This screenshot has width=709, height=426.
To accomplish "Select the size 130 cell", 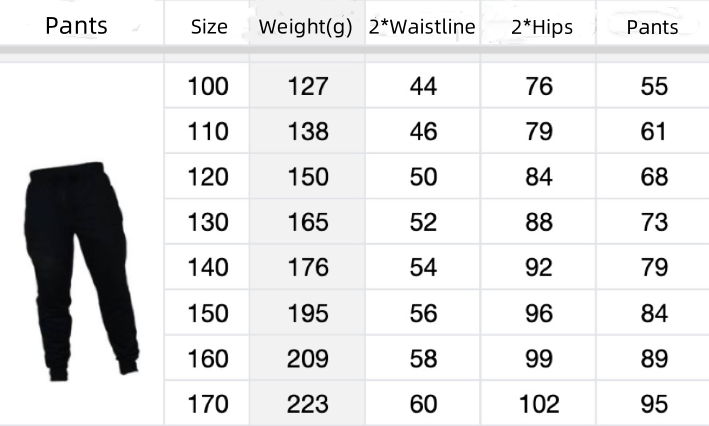I will (x=208, y=222).
